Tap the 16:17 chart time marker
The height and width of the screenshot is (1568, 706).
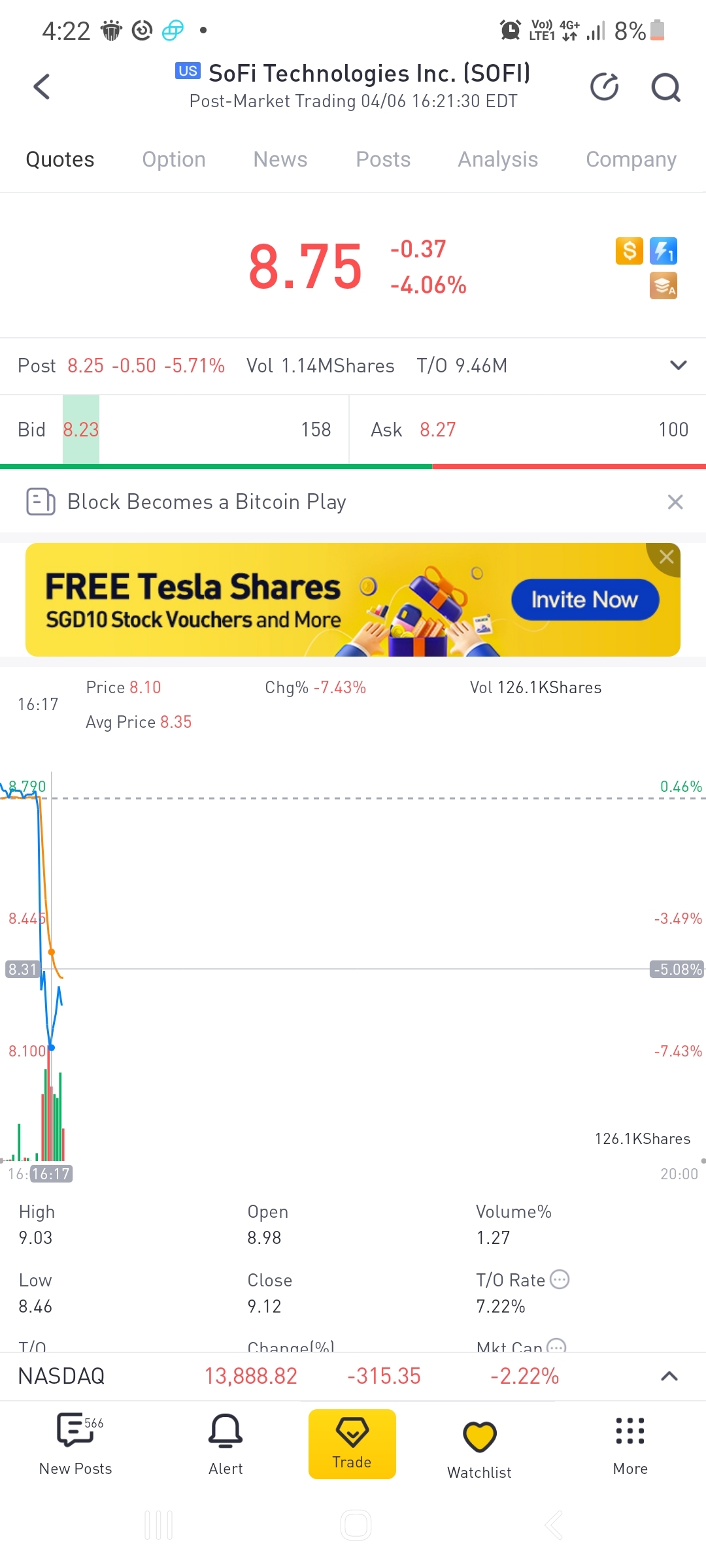pyautogui.click(x=52, y=1174)
